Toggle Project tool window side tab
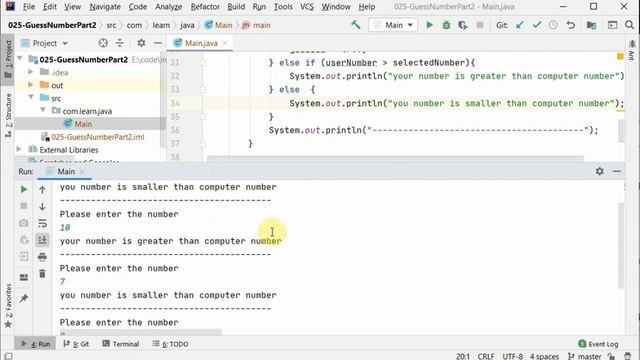The width and height of the screenshot is (640, 360). click(8, 59)
